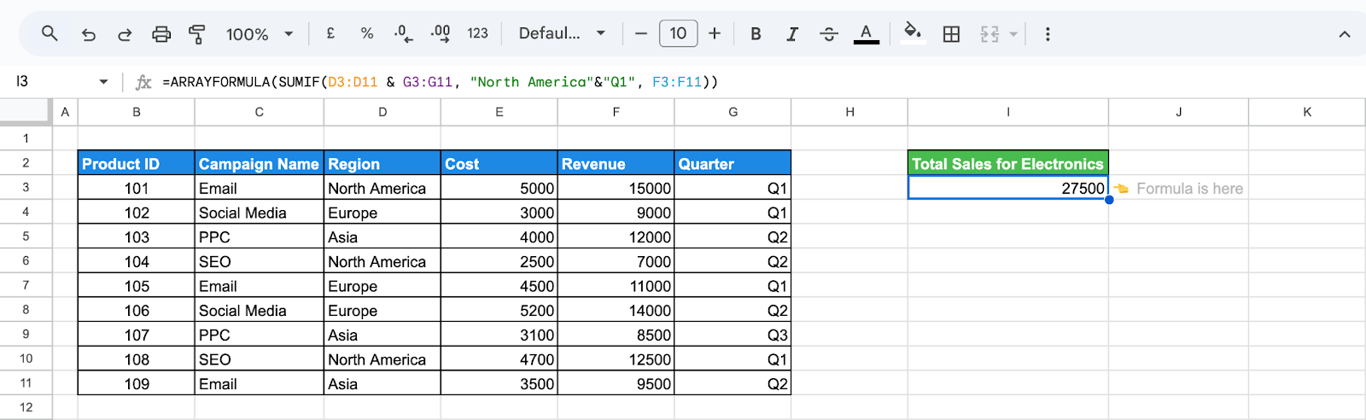Select column D header
The height and width of the screenshot is (420, 1366).
tap(382, 112)
